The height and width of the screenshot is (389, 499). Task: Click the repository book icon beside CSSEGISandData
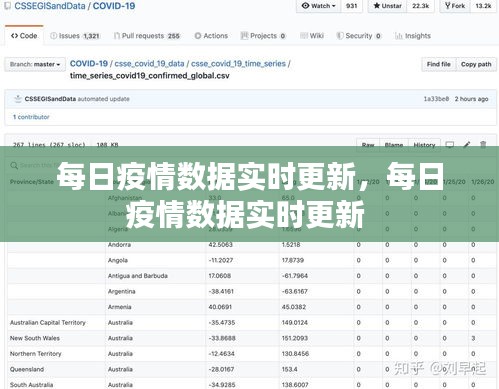7,6
